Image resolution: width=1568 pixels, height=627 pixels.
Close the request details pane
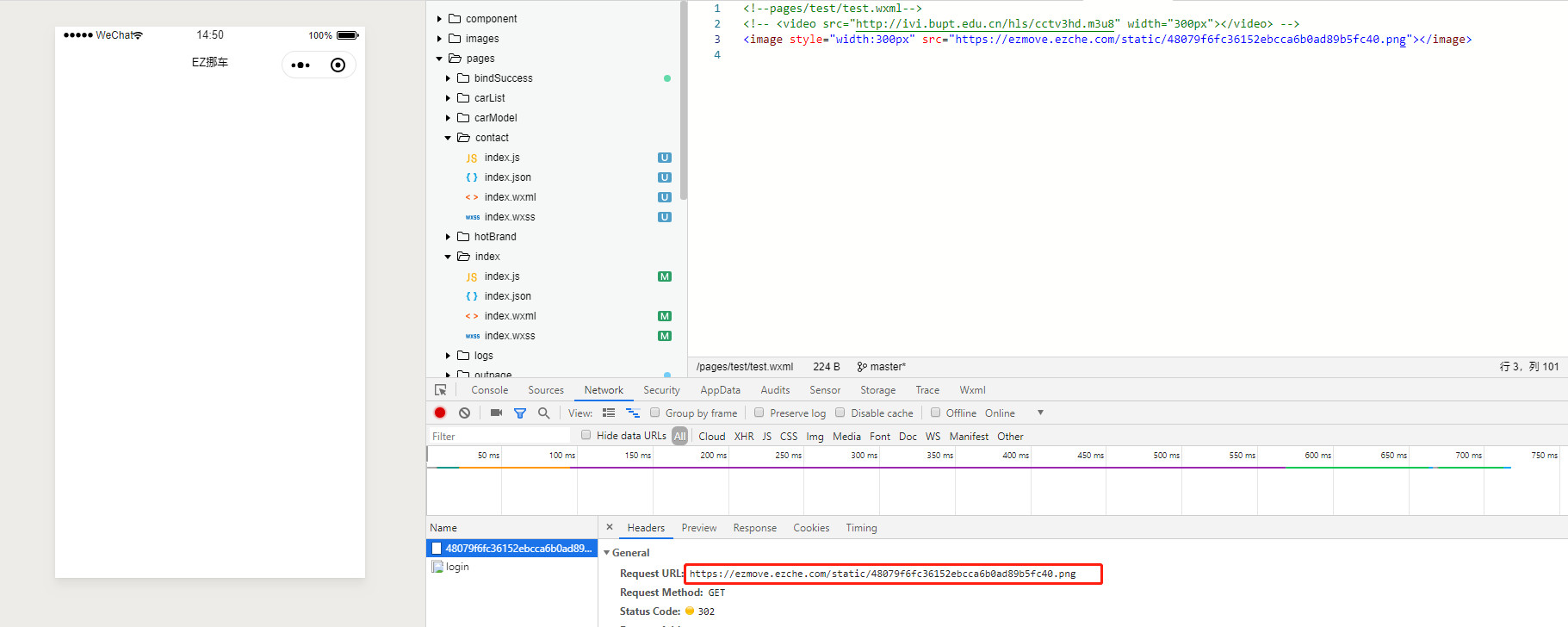(x=610, y=527)
